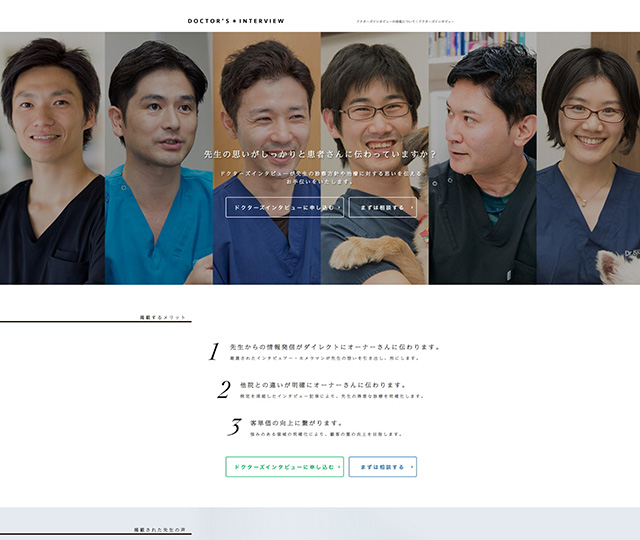Click arrow on green-bordered apply button
Image resolution: width=640 pixels, height=540 pixels.
point(338,467)
